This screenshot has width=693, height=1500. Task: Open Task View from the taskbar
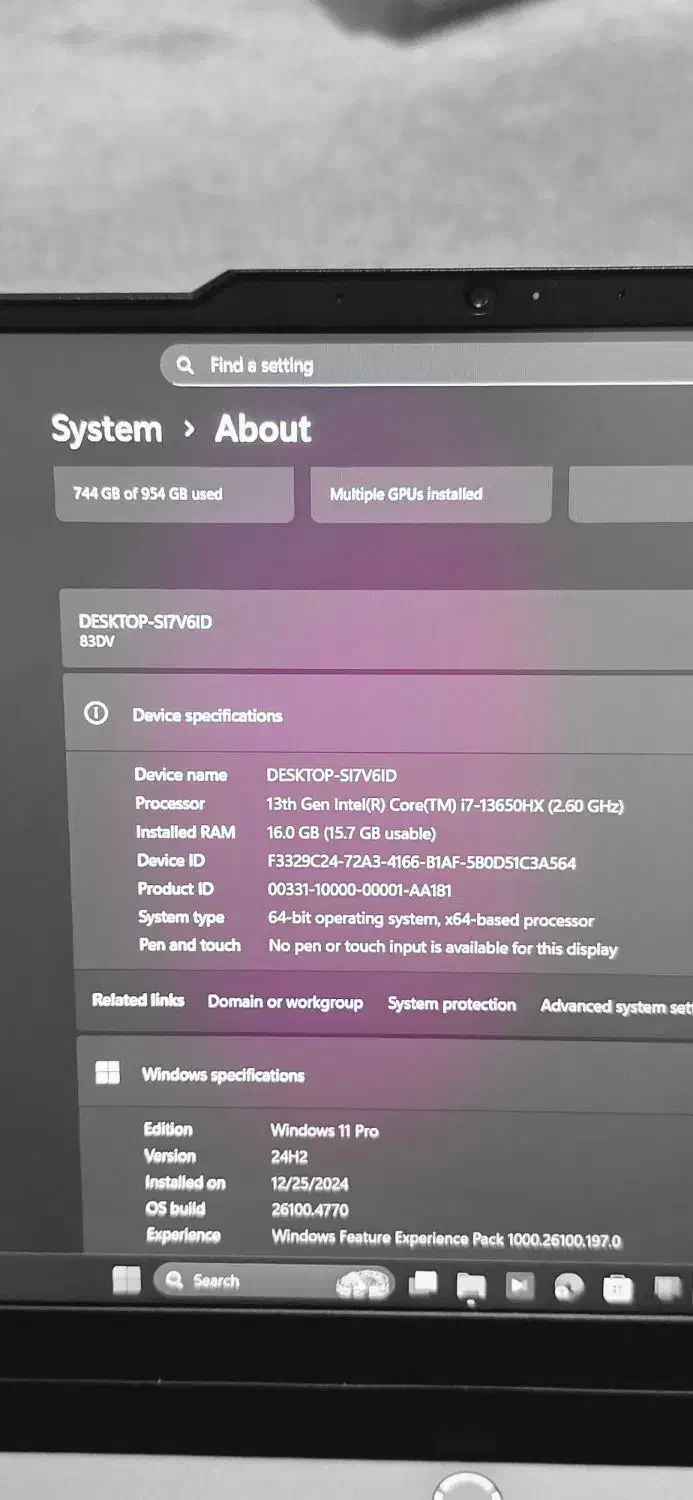tap(423, 1284)
